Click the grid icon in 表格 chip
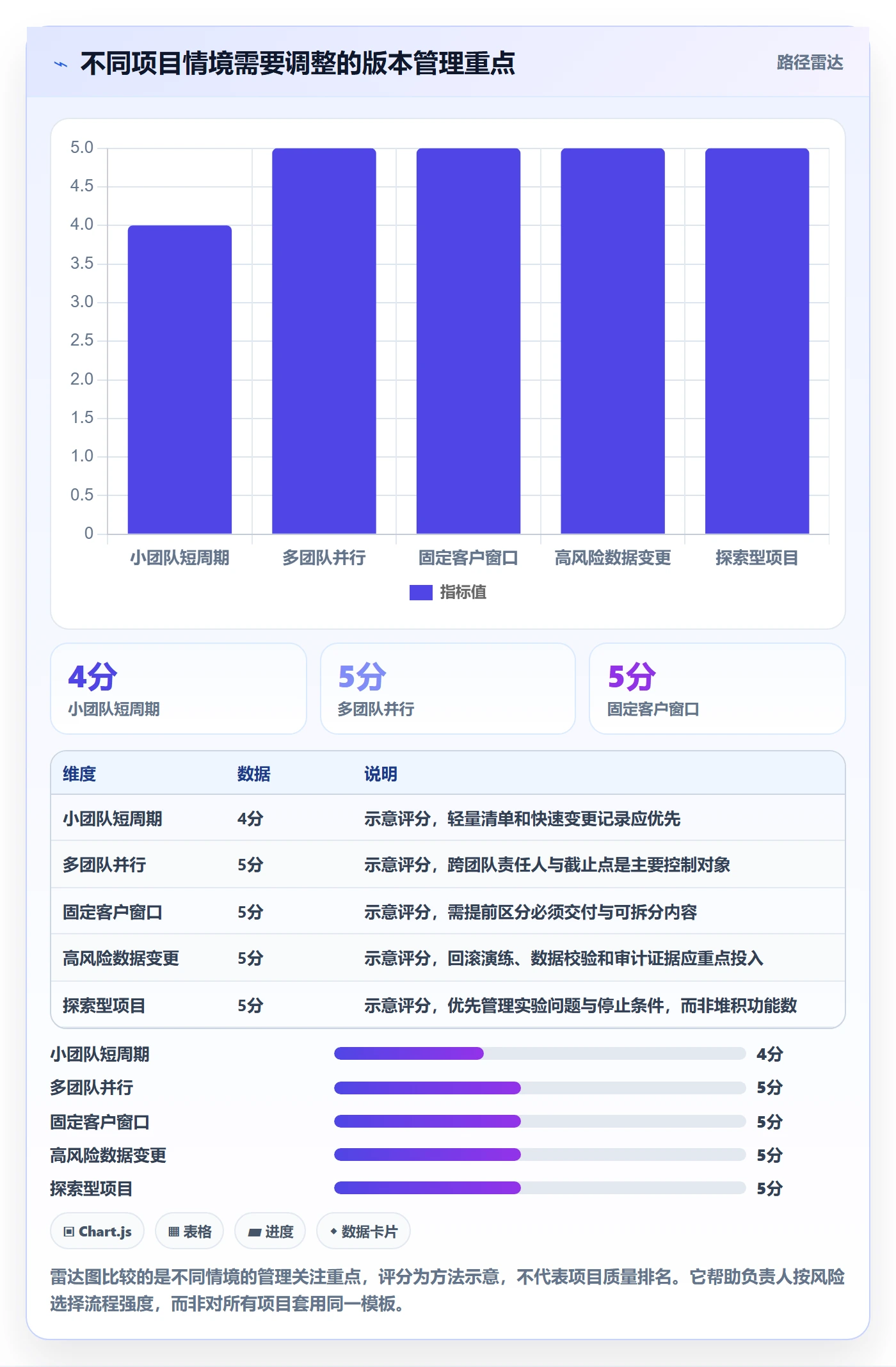 click(173, 1232)
